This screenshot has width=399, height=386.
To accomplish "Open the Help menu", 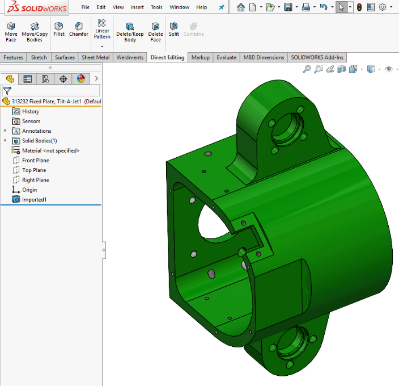I will point(201,7).
